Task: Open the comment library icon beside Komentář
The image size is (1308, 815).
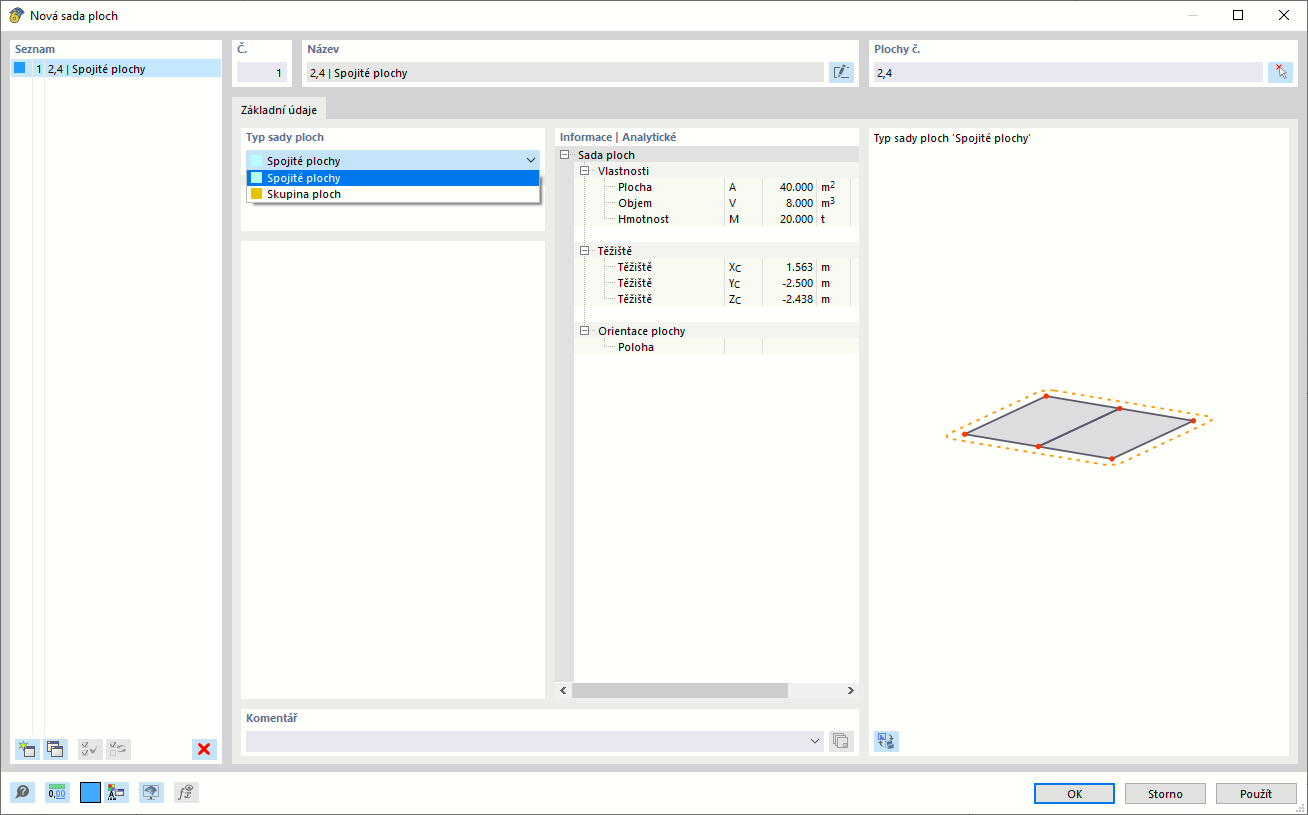Action: pos(841,741)
